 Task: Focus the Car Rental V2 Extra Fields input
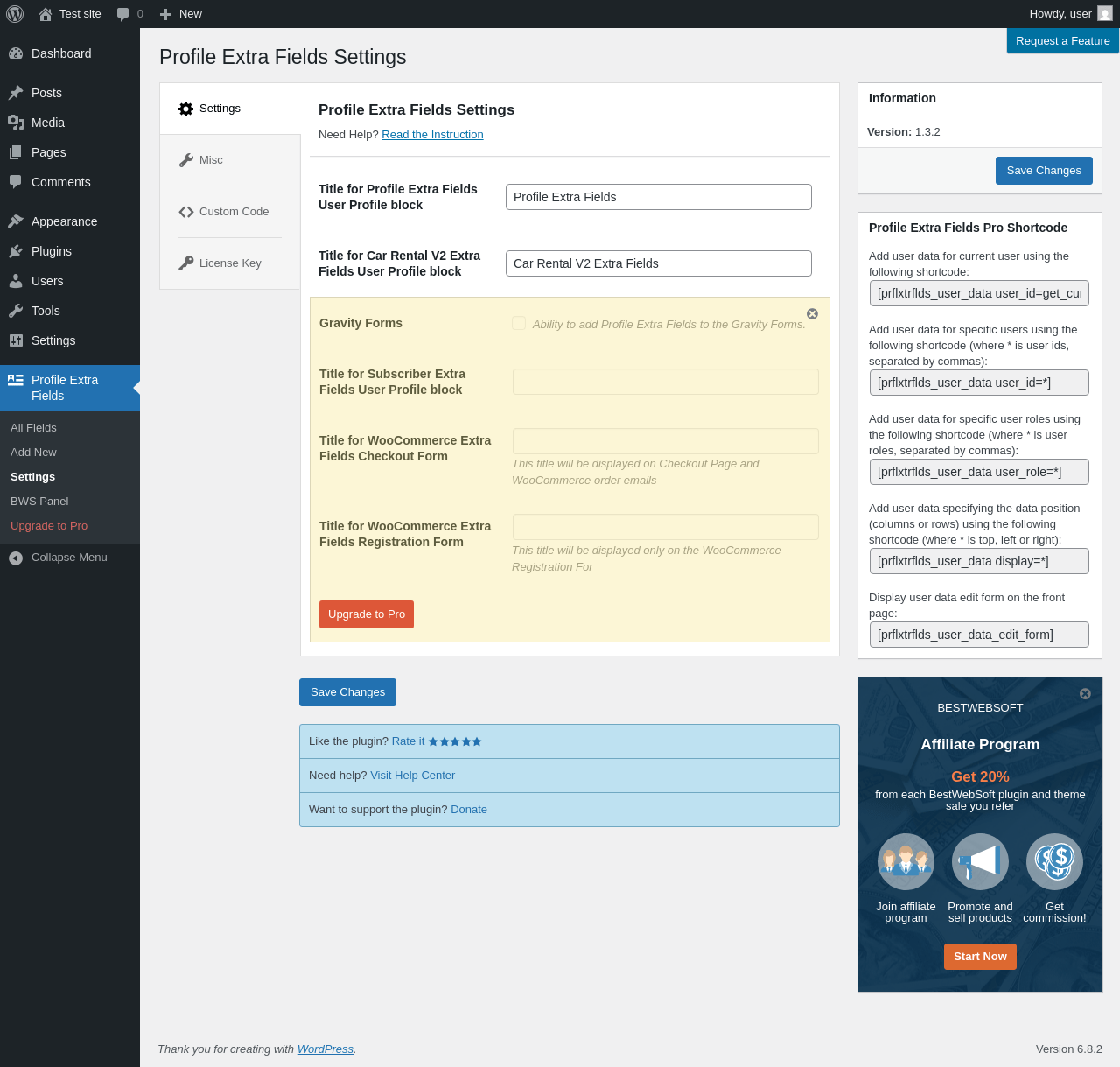(659, 263)
